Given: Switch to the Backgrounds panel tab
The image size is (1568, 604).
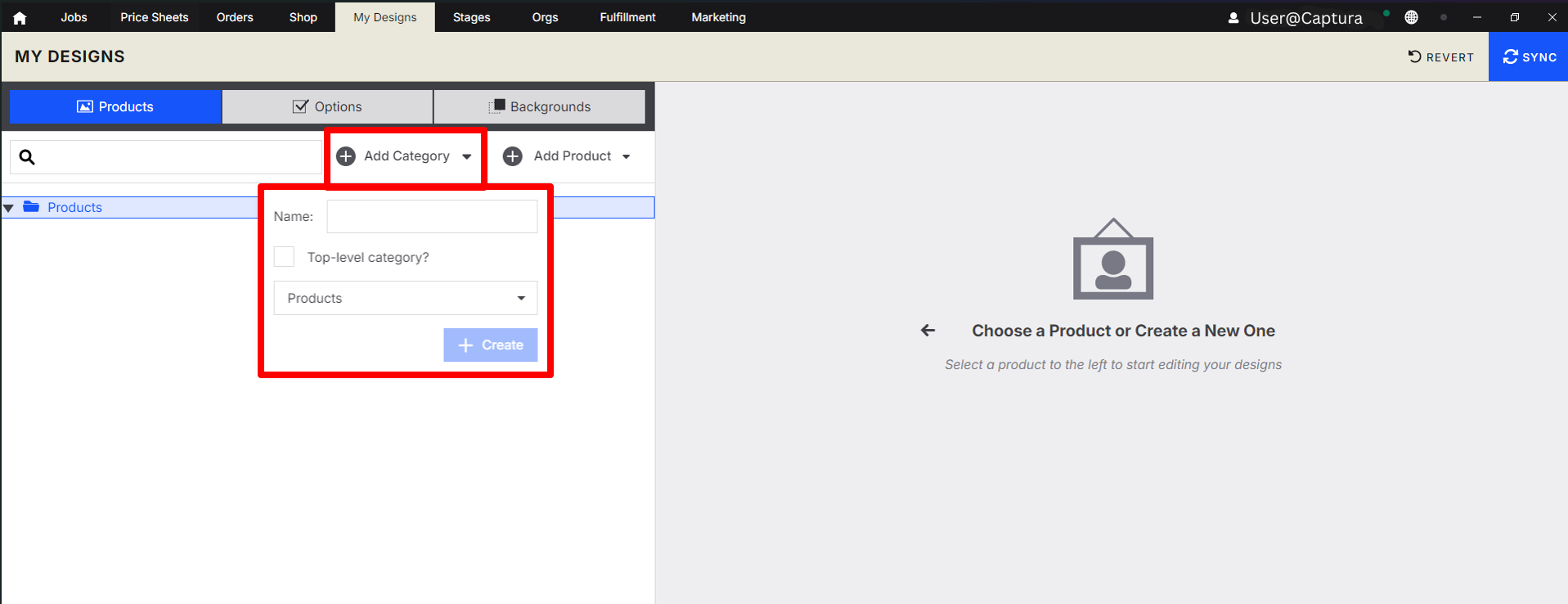Looking at the screenshot, I should click(540, 106).
